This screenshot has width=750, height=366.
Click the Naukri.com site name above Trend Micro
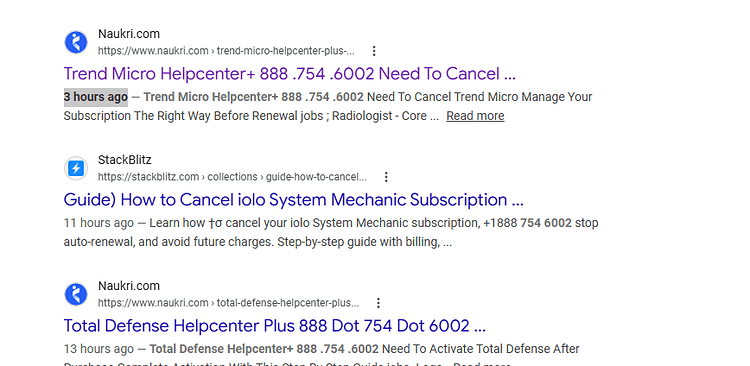coord(129,34)
